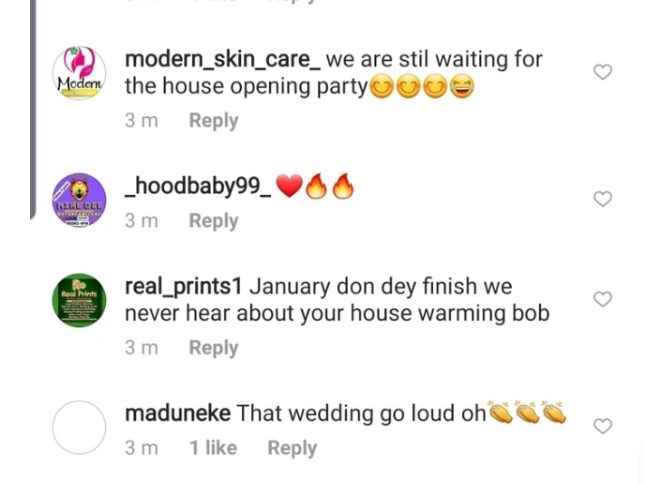Open _hoodbaby99_ profile avatar
The image size is (660, 485).
[x=79, y=200]
